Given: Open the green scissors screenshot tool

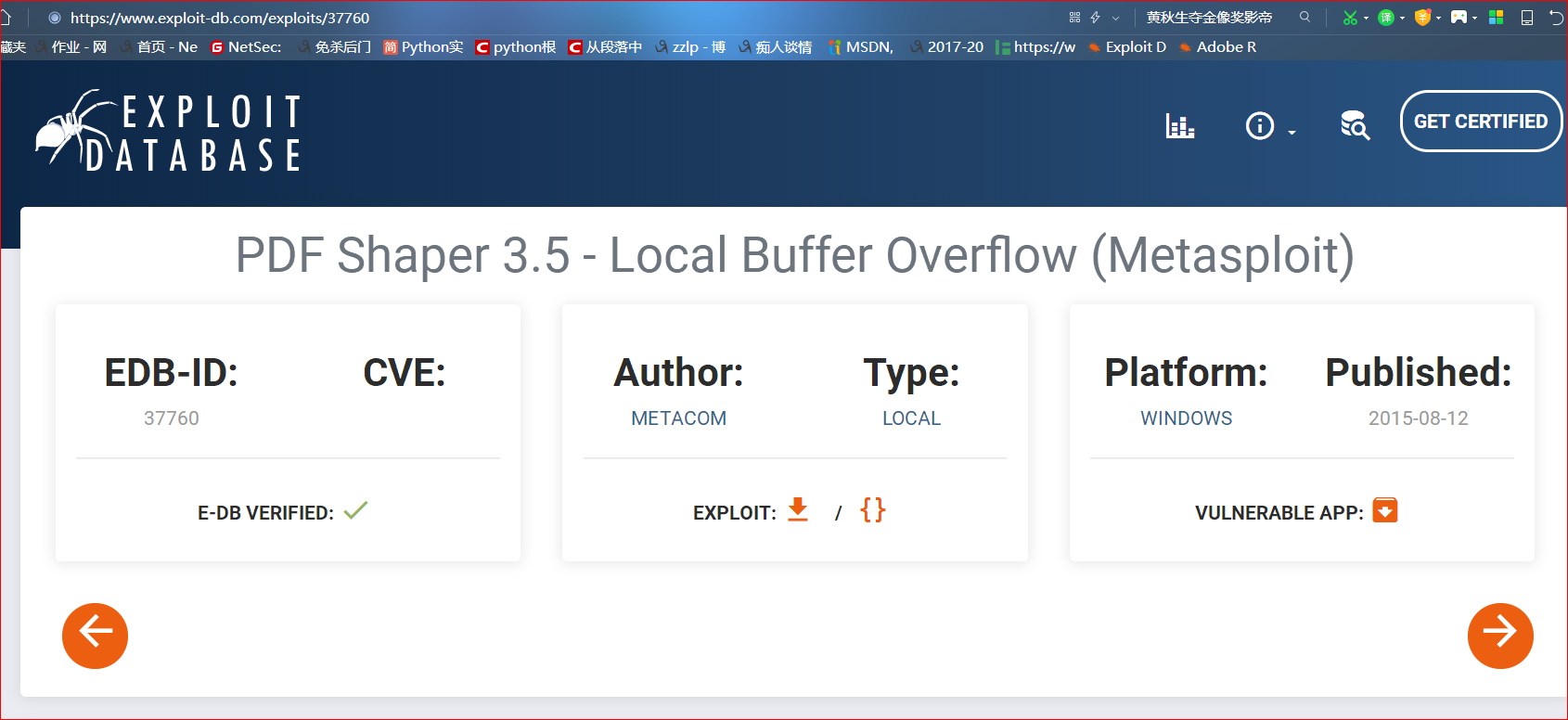Looking at the screenshot, I should pos(1350,18).
